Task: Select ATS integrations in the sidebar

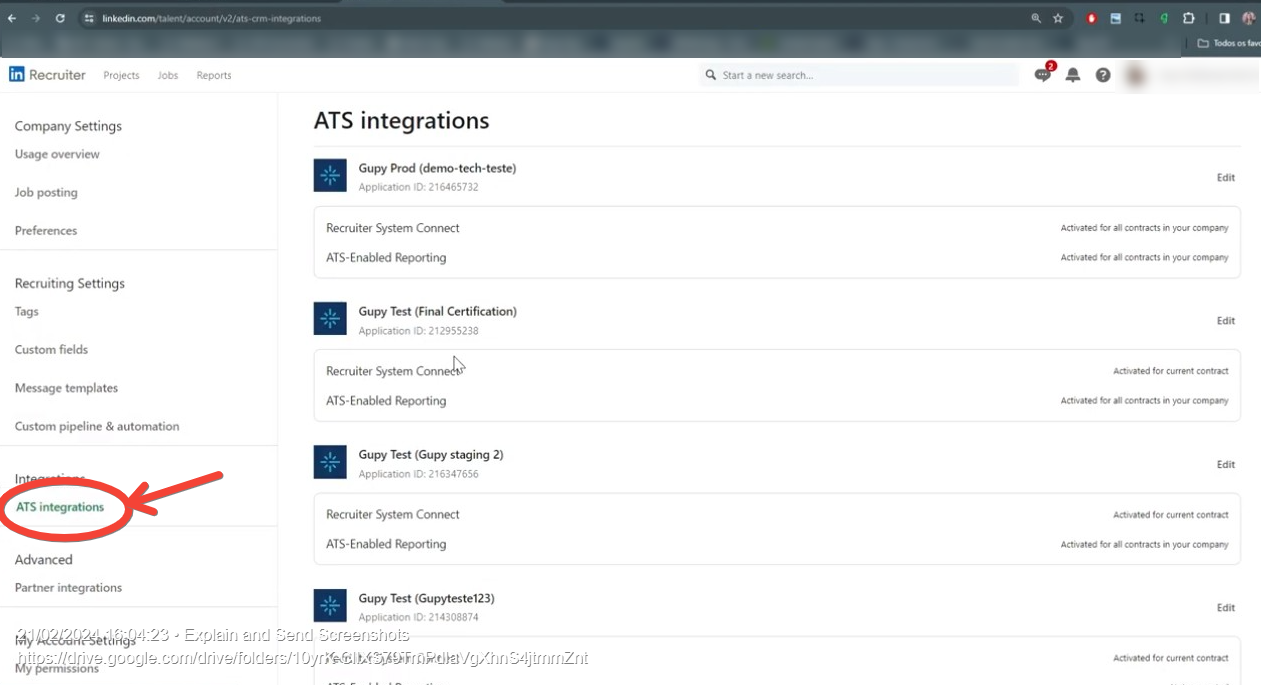Action: click(60, 507)
